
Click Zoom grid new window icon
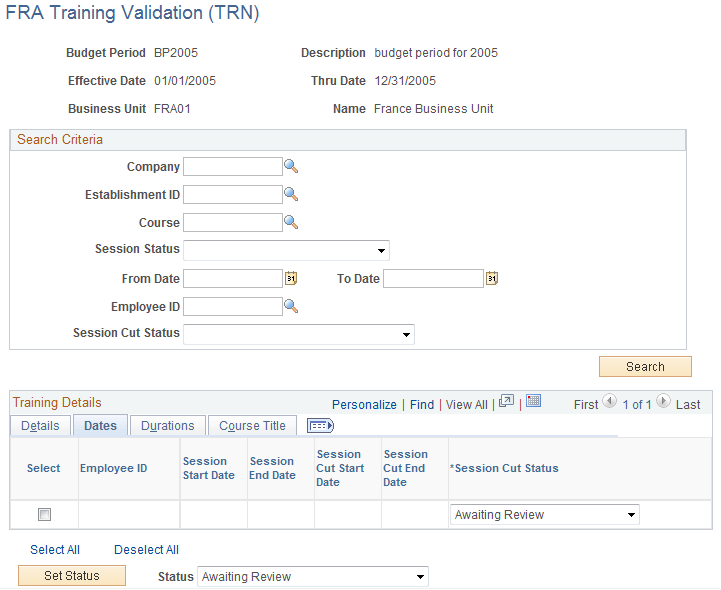coord(506,401)
